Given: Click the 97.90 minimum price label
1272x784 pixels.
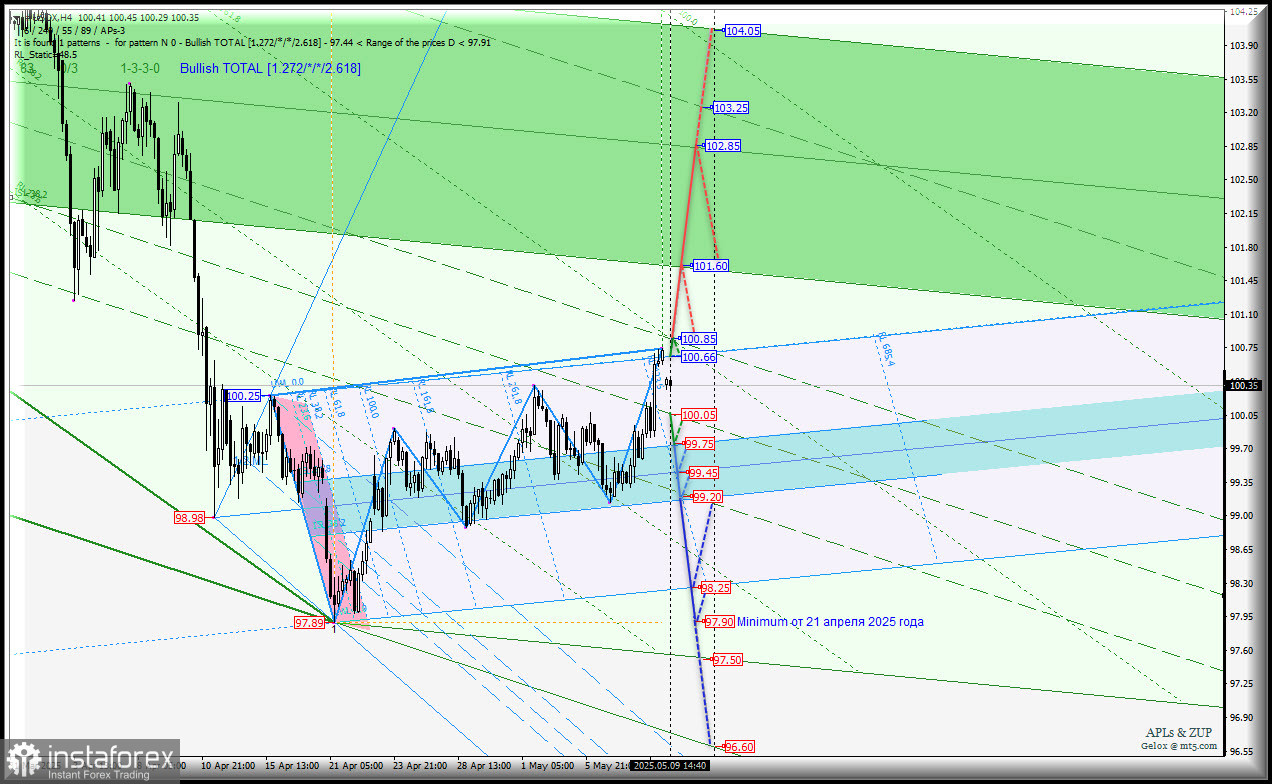Looking at the screenshot, I should (x=720, y=622).
